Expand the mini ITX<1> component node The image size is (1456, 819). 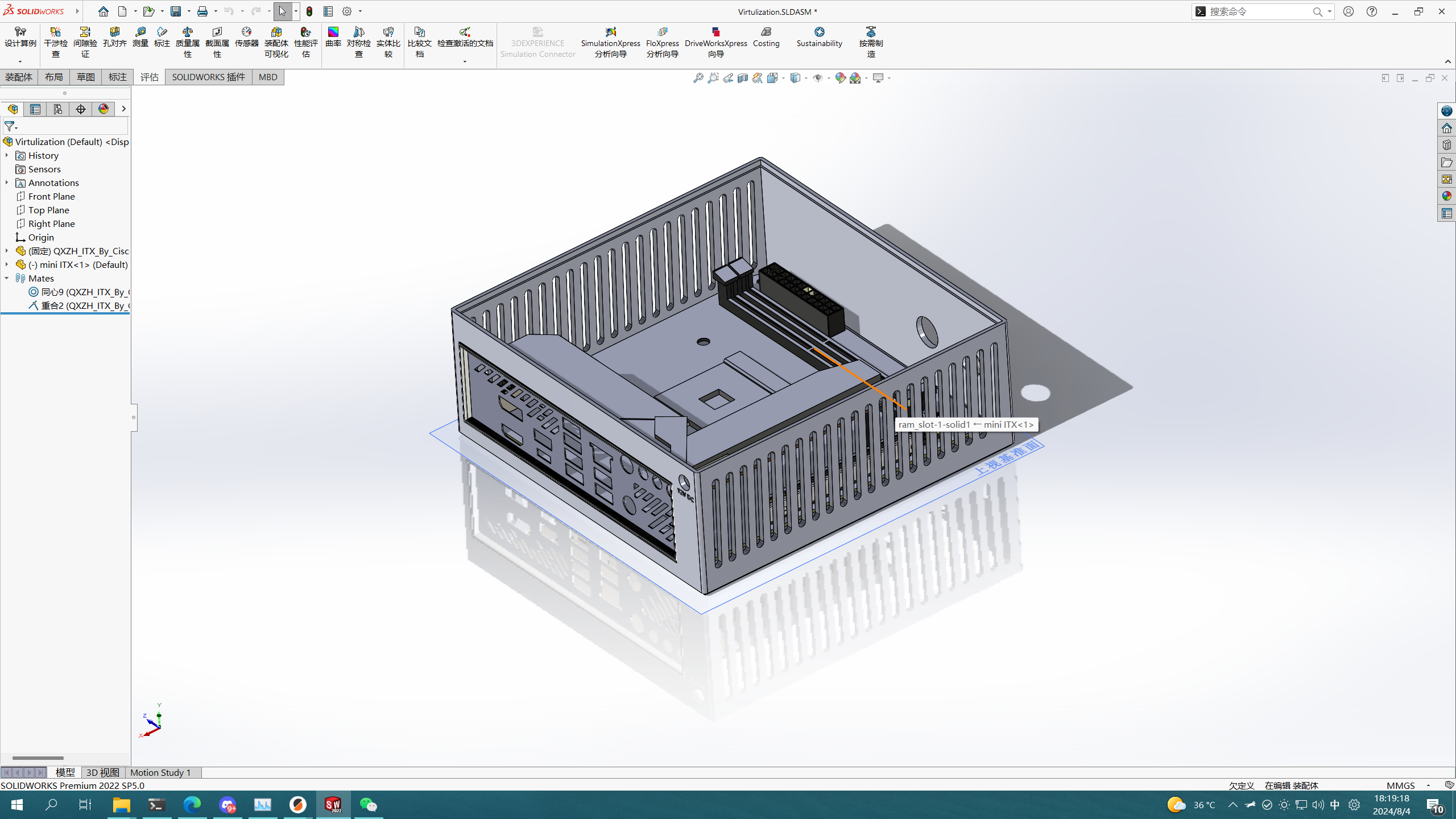(x=7, y=264)
